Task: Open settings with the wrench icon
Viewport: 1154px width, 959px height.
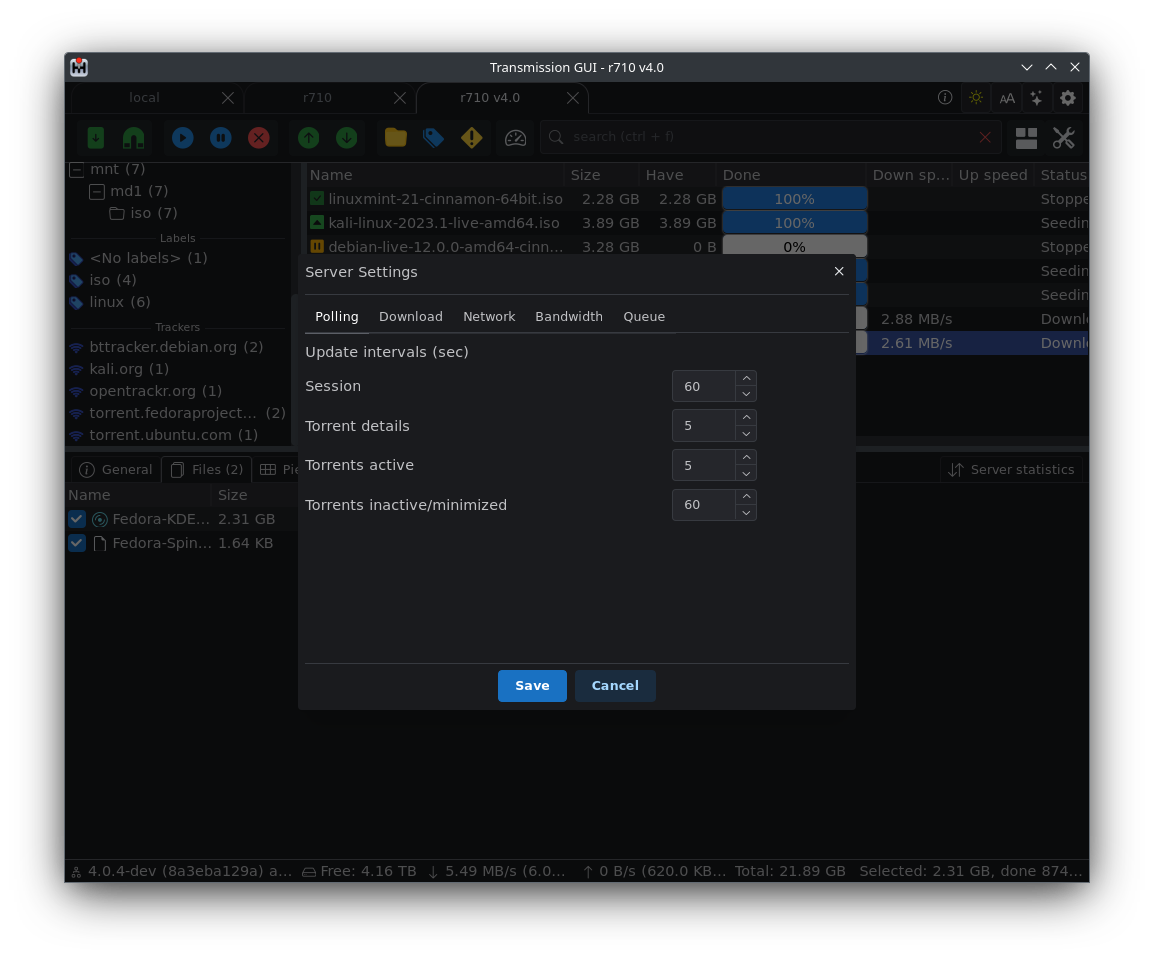Action: point(1064,138)
